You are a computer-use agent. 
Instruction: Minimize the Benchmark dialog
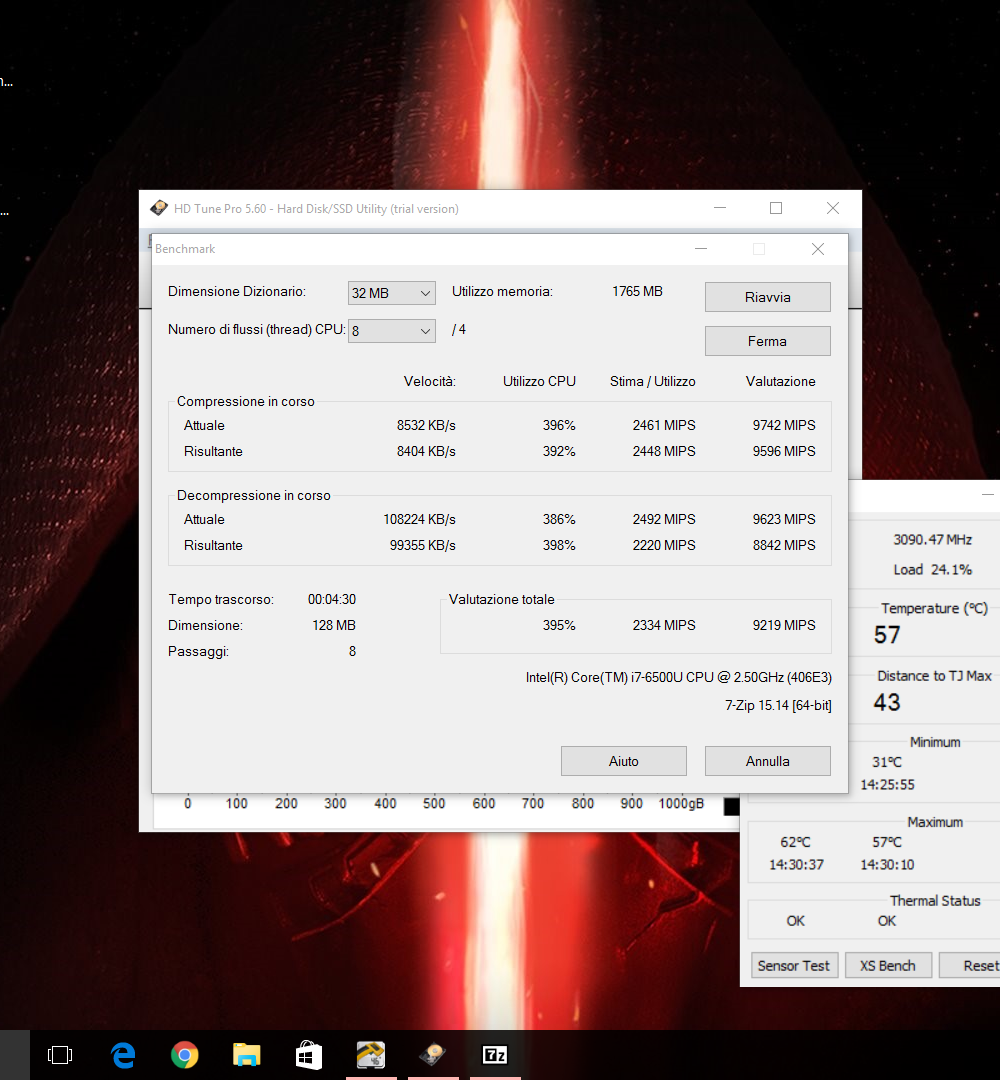[x=701, y=249]
